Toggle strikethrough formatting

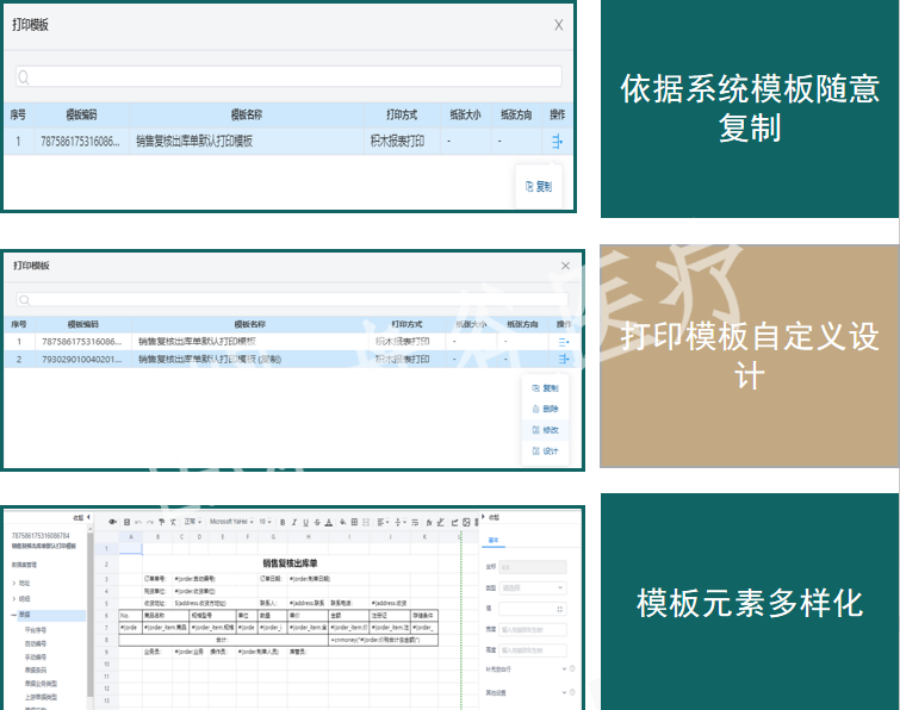[317, 522]
